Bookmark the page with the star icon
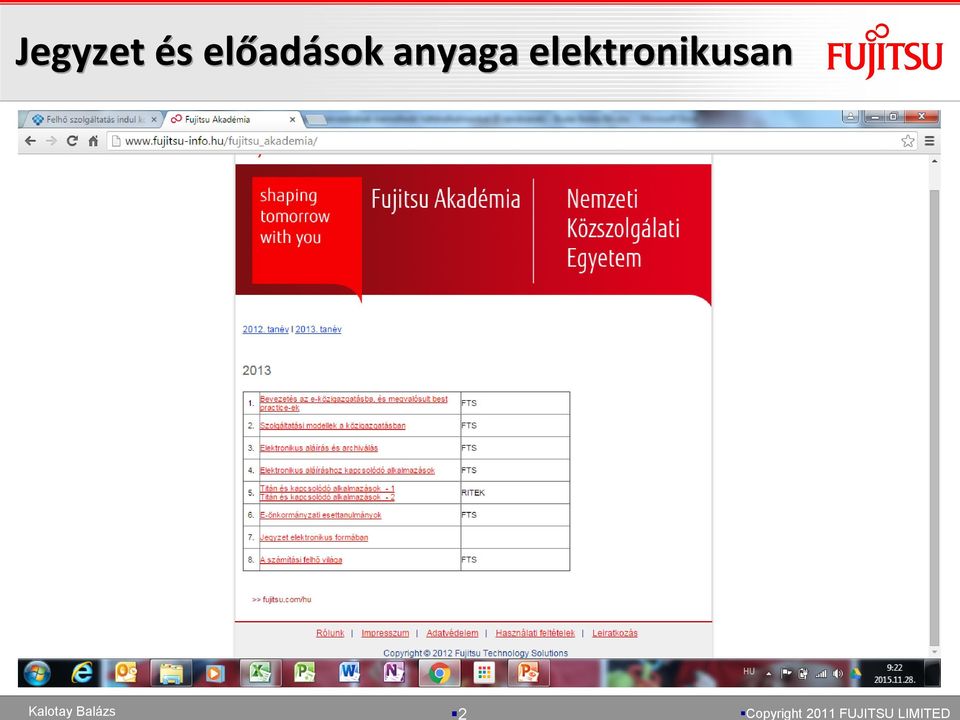 (x=908, y=141)
